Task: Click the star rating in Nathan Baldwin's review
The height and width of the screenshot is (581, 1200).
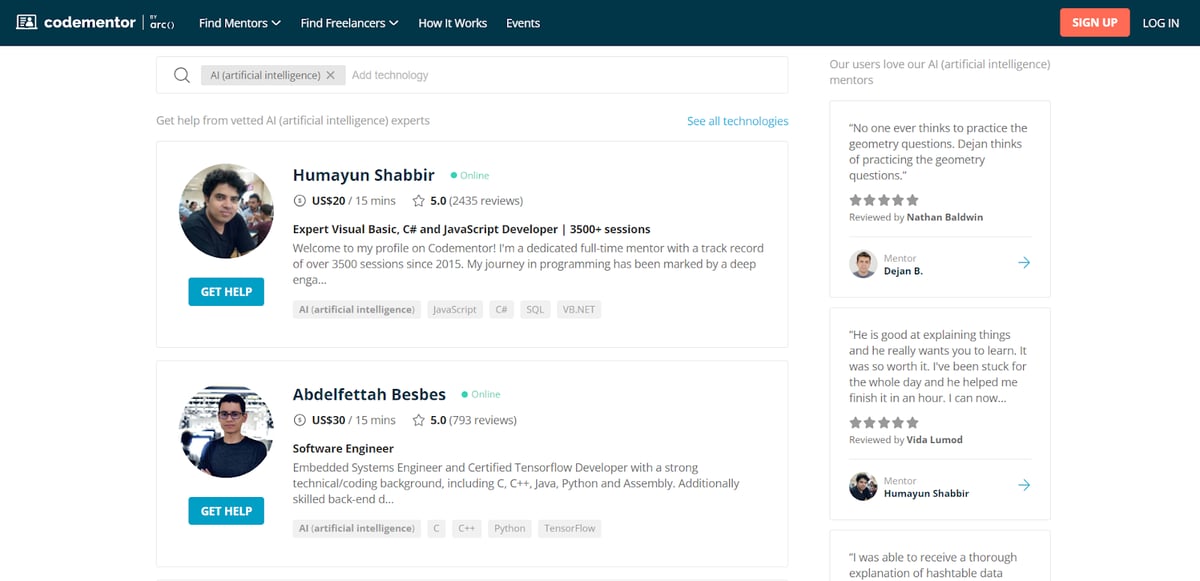Action: pos(884,200)
